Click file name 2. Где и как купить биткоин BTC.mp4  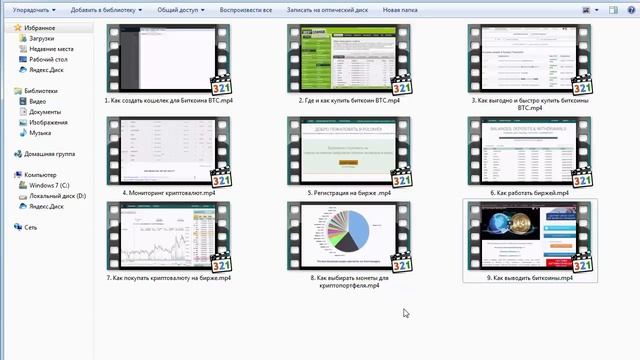click(x=349, y=100)
